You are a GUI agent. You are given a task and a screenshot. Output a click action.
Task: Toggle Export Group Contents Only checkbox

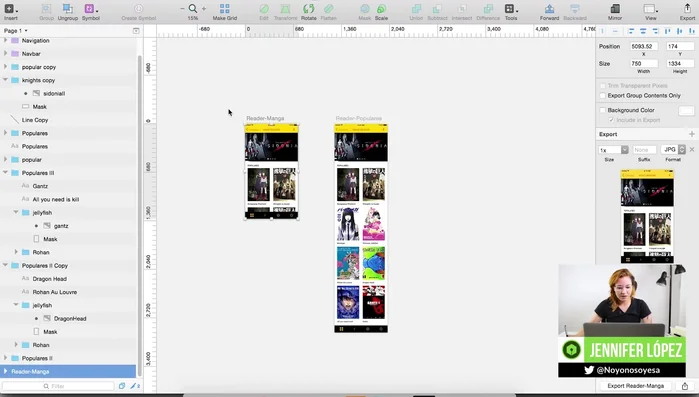click(603, 95)
